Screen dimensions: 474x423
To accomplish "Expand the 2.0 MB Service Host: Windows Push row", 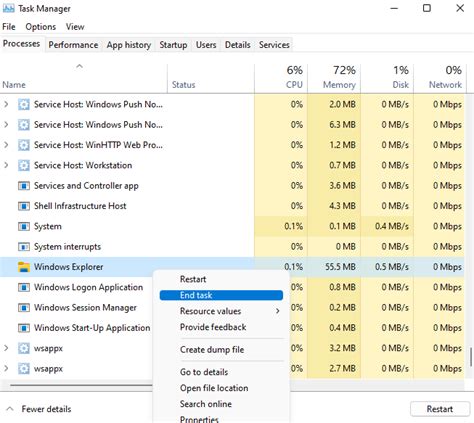I will click(6, 104).
